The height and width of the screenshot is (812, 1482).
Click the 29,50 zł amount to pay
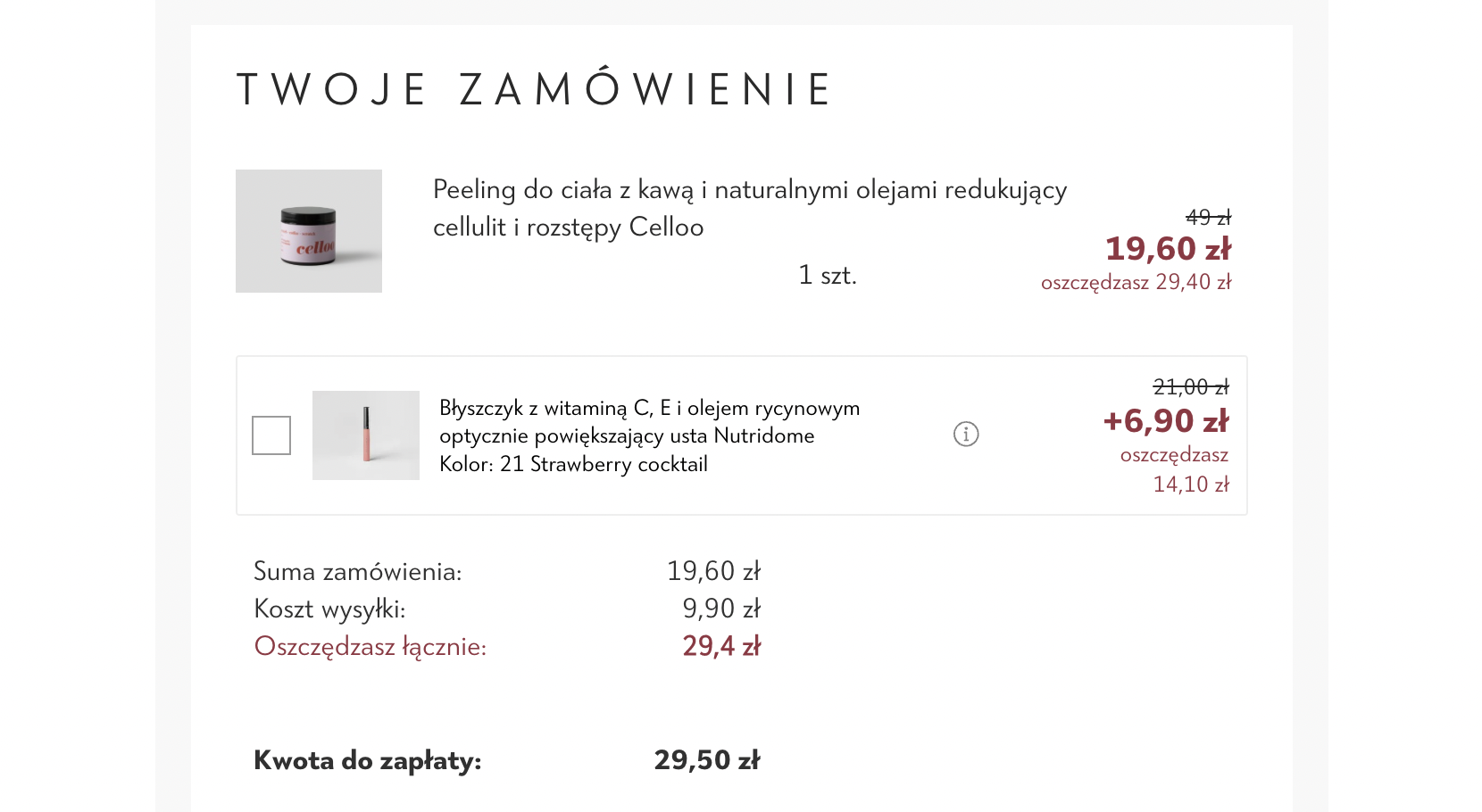[707, 760]
